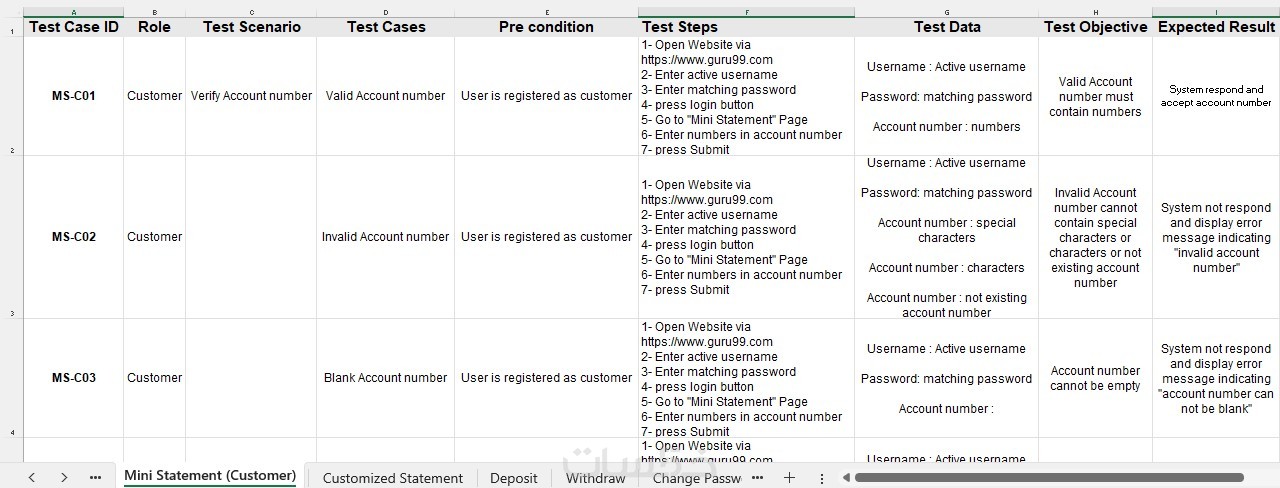This screenshot has width=1280, height=488.
Task: Open the Deposit sheet tab
Action: [513, 478]
